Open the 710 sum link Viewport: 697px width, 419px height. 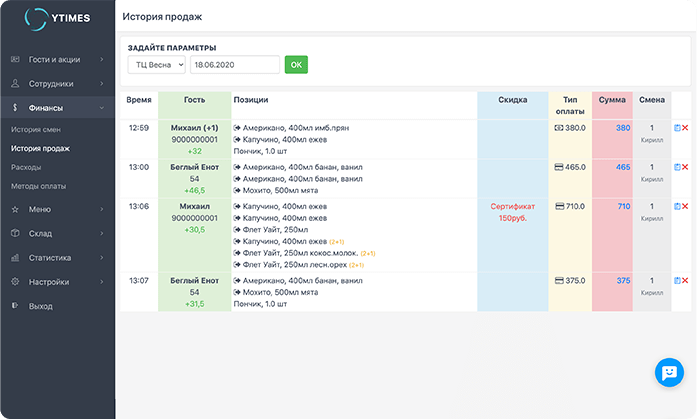tap(623, 206)
